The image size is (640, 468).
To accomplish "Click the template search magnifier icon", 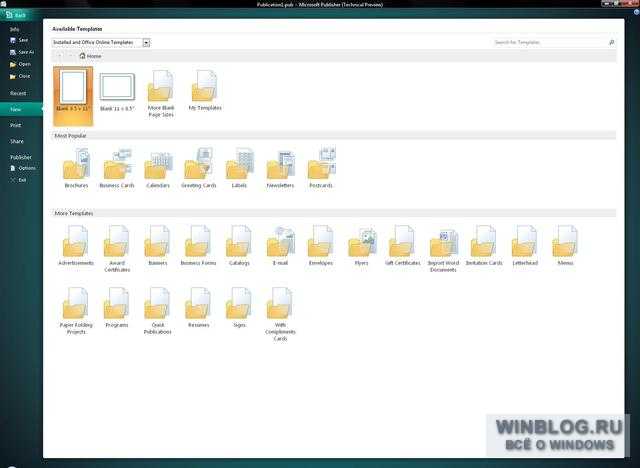I will (x=611, y=42).
